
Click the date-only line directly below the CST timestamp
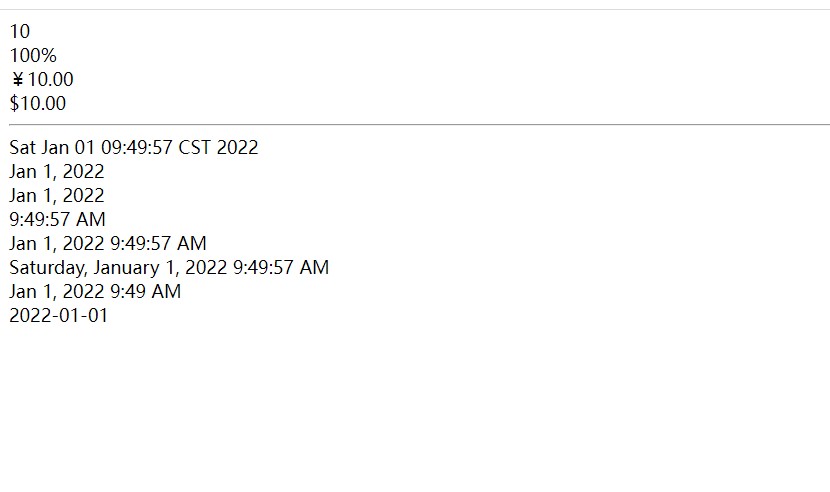[x=57, y=172]
